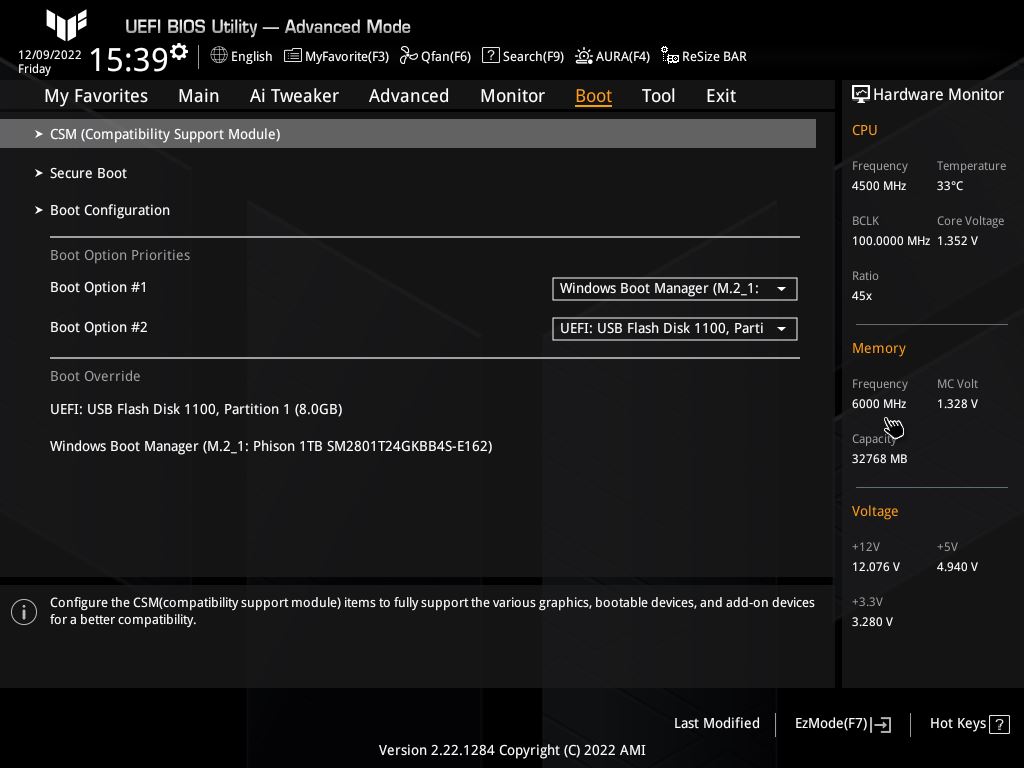The width and height of the screenshot is (1024, 768).
Task: Click the EzMode exit arrow icon
Action: coord(881,724)
